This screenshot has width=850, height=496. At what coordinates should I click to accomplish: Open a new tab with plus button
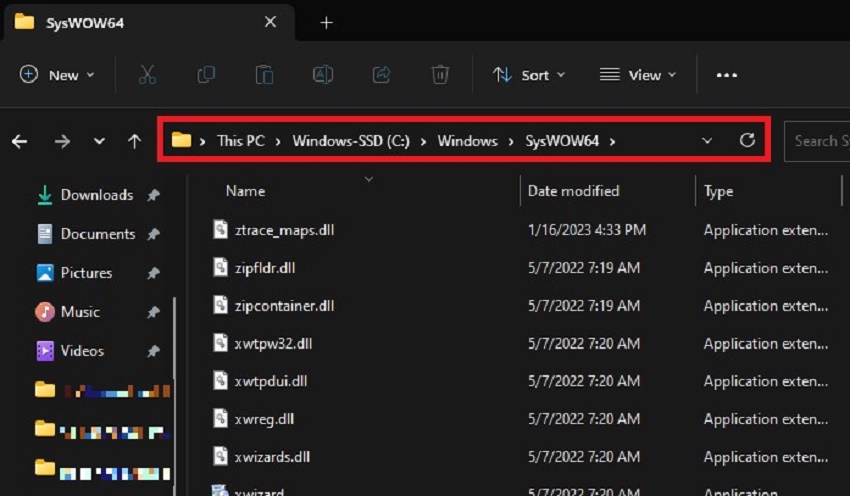(x=326, y=23)
